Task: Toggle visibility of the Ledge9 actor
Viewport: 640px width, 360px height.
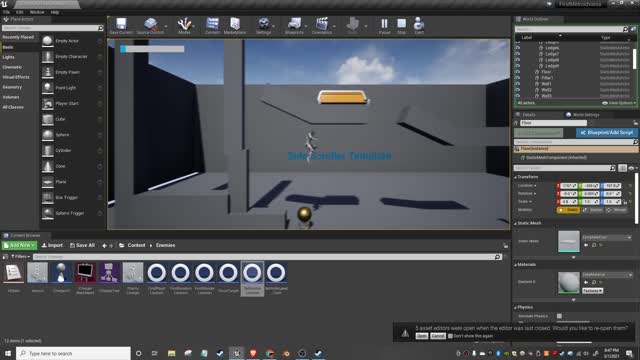Action: (x=518, y=66)
